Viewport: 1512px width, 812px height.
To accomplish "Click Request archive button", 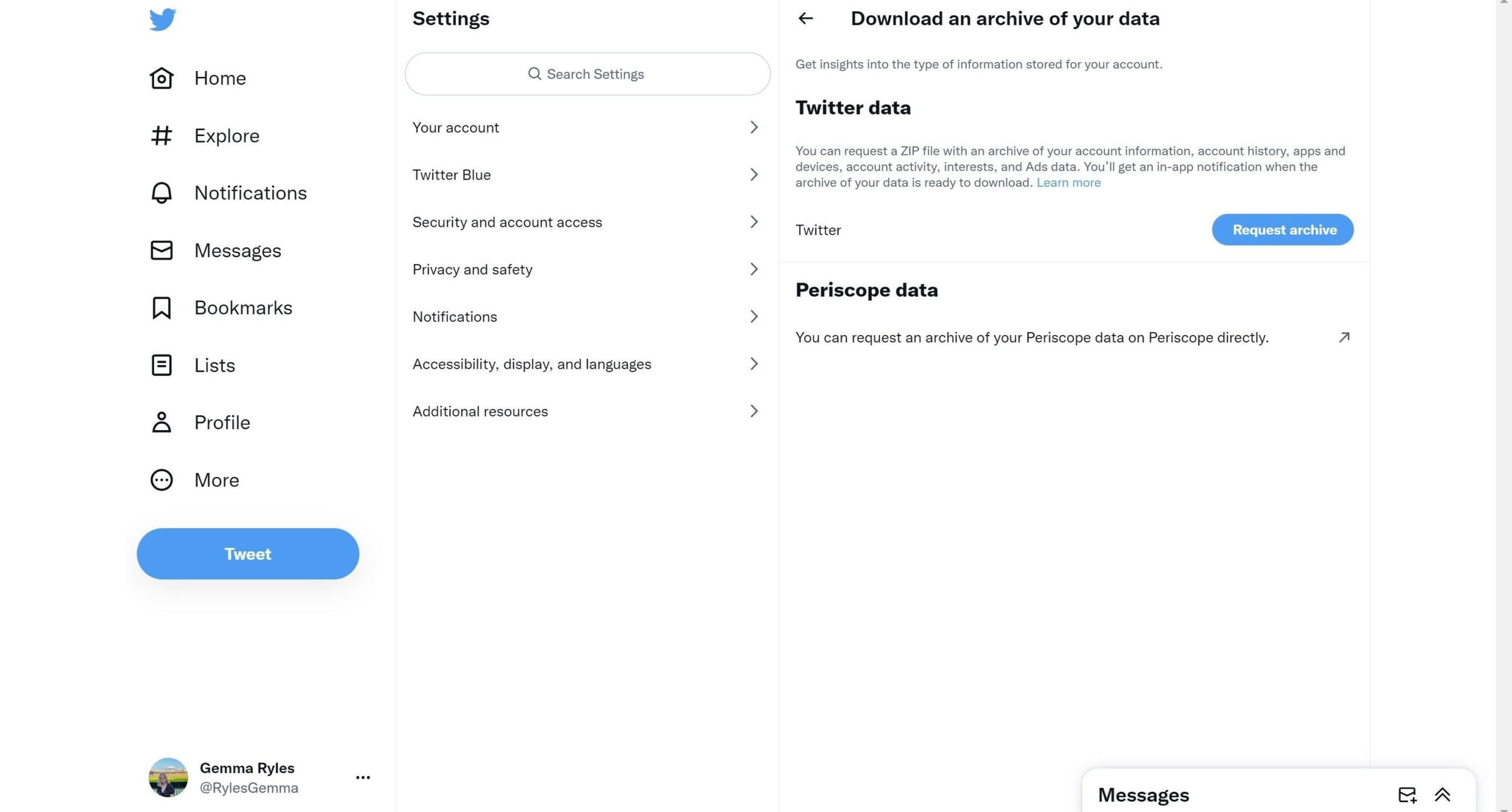I will (1283, 229).
